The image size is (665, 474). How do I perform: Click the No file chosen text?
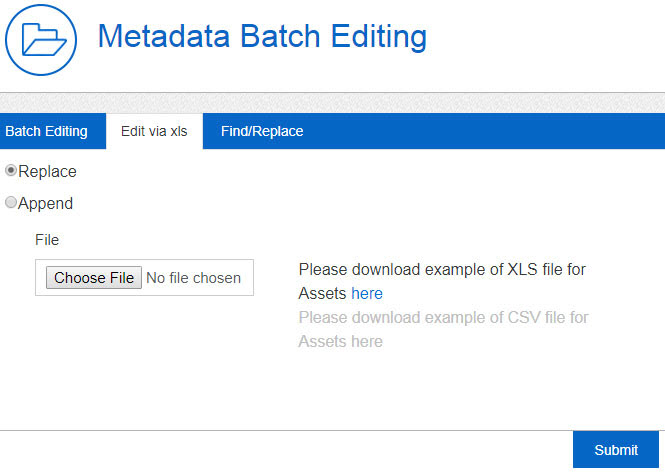193,278
